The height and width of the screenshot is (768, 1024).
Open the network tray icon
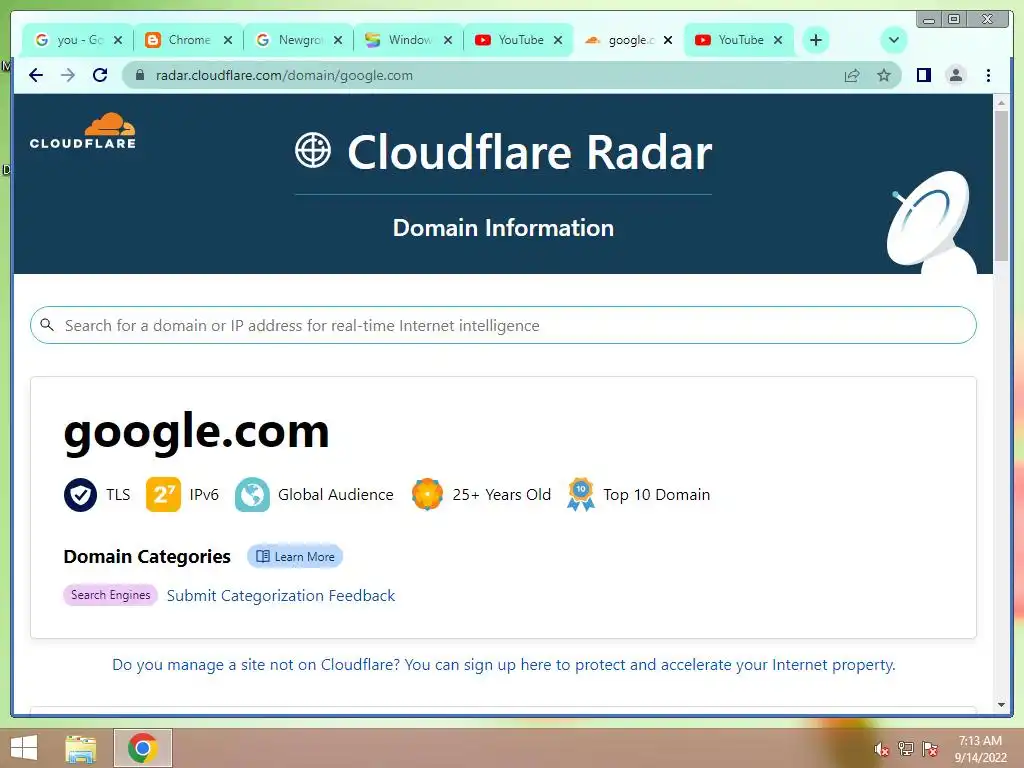906,749
